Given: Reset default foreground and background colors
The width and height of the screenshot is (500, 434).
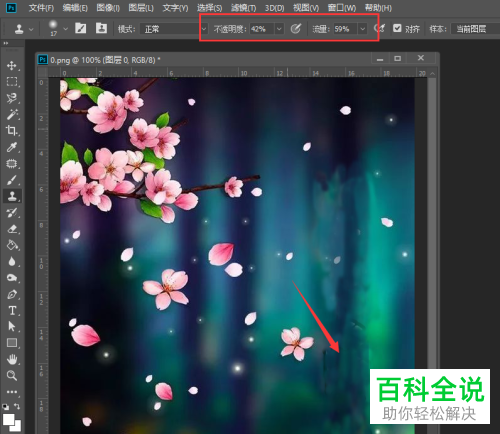Looking at the screenshot, I should coord(6,407).
